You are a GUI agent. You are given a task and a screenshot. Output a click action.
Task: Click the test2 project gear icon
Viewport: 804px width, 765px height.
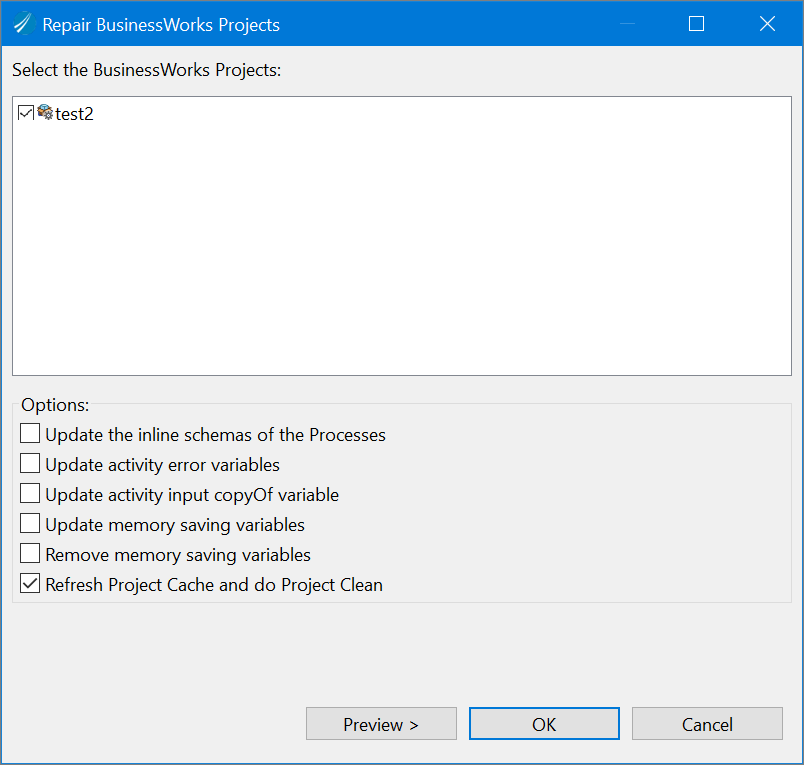(45, 112)
